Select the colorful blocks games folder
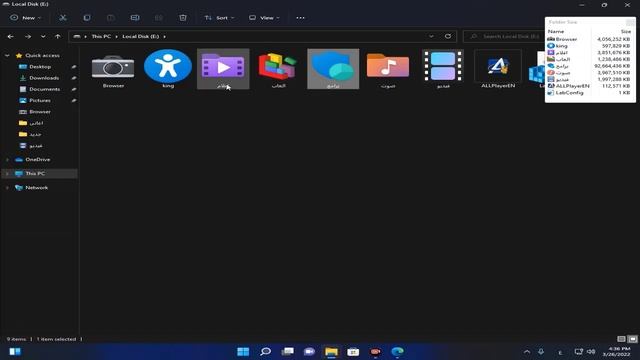 tap(278, 69)
